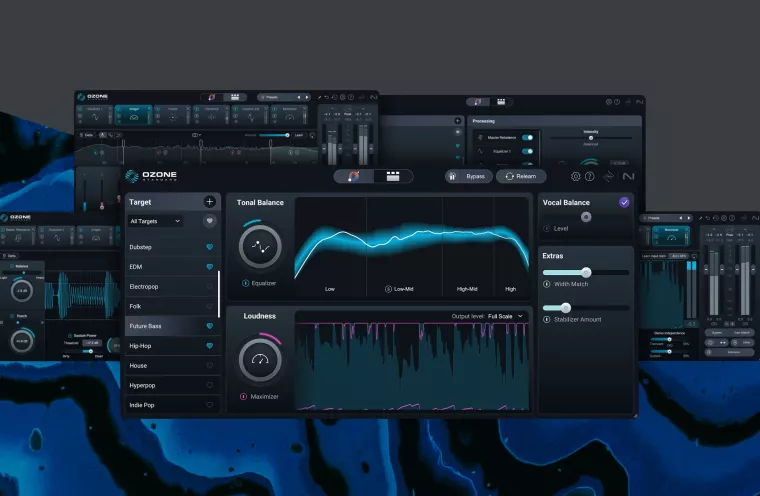Select the Folk target
Screen dimensions: 760x496
coord(172,306)
